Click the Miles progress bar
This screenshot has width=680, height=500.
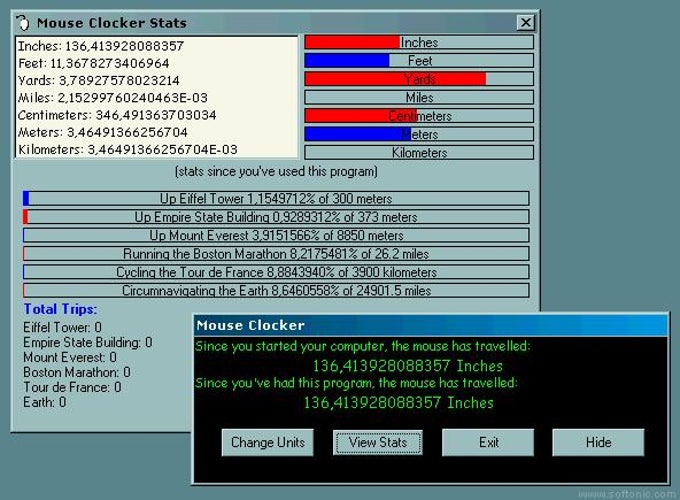[x=419, y=97]
